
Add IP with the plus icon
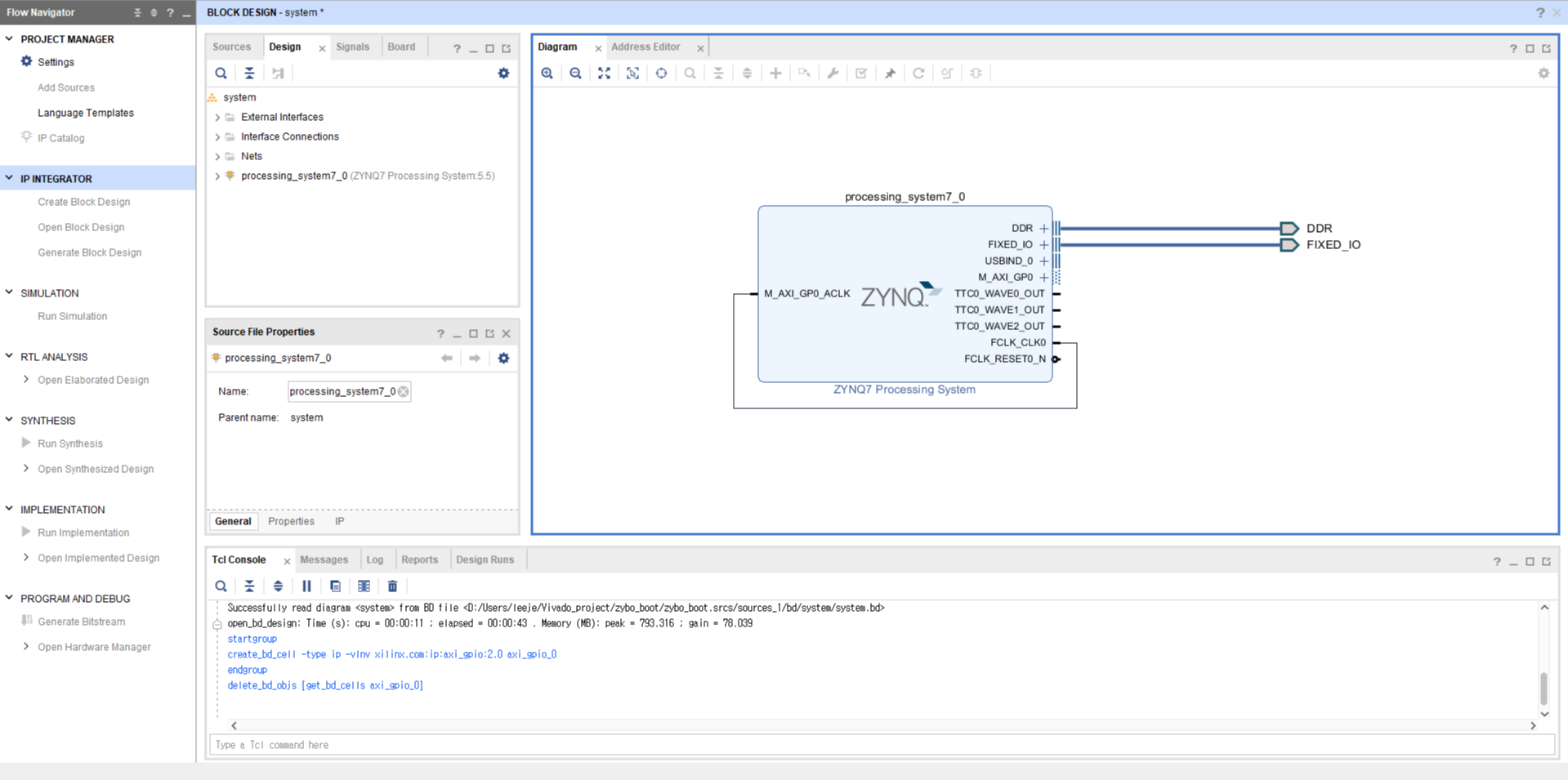(775, 74)
